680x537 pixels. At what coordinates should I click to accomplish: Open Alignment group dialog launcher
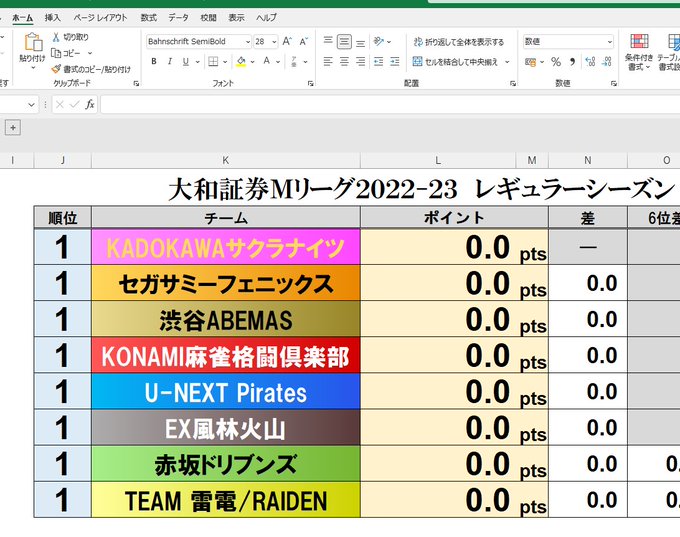tap(513, 83)
